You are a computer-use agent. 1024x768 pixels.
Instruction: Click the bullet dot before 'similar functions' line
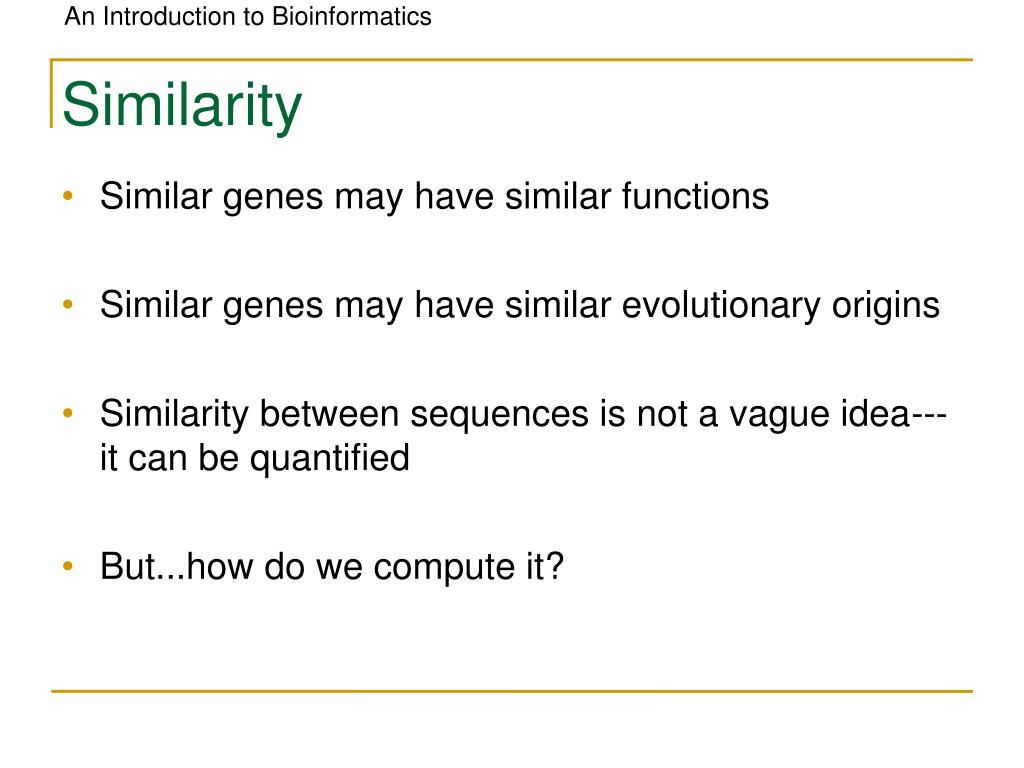(68, 196)
